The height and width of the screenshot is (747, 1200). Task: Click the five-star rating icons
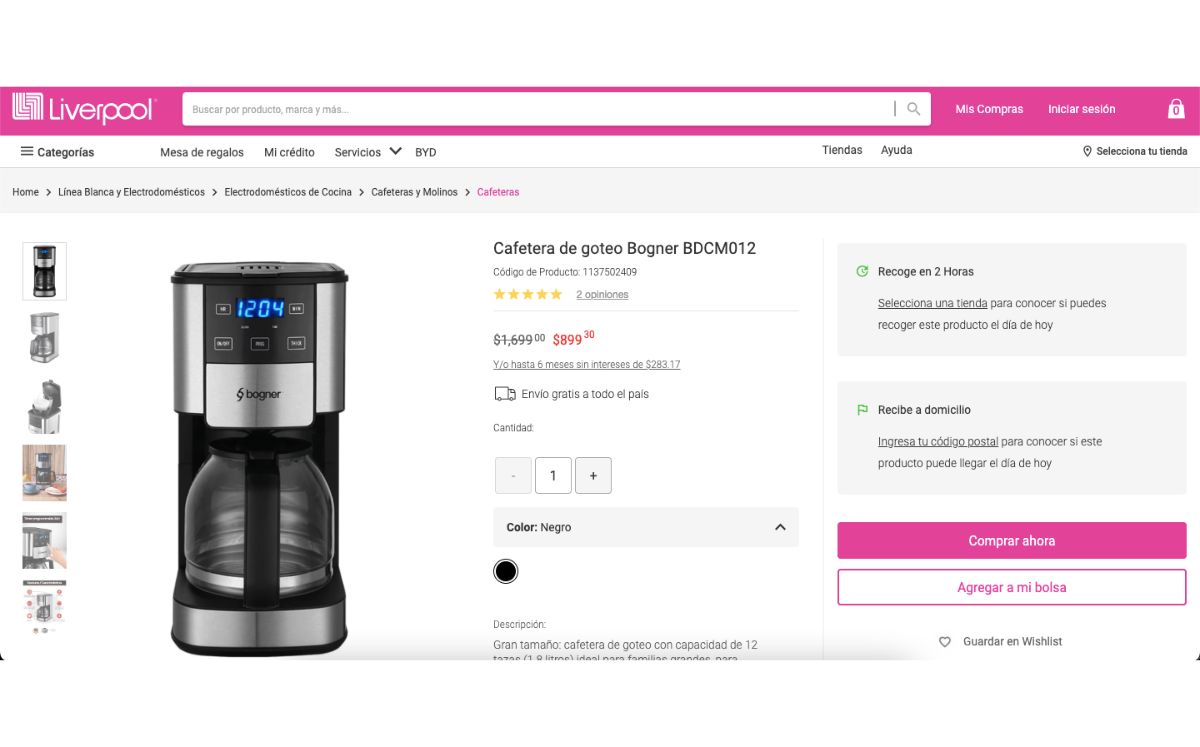[x=528, y=294]
